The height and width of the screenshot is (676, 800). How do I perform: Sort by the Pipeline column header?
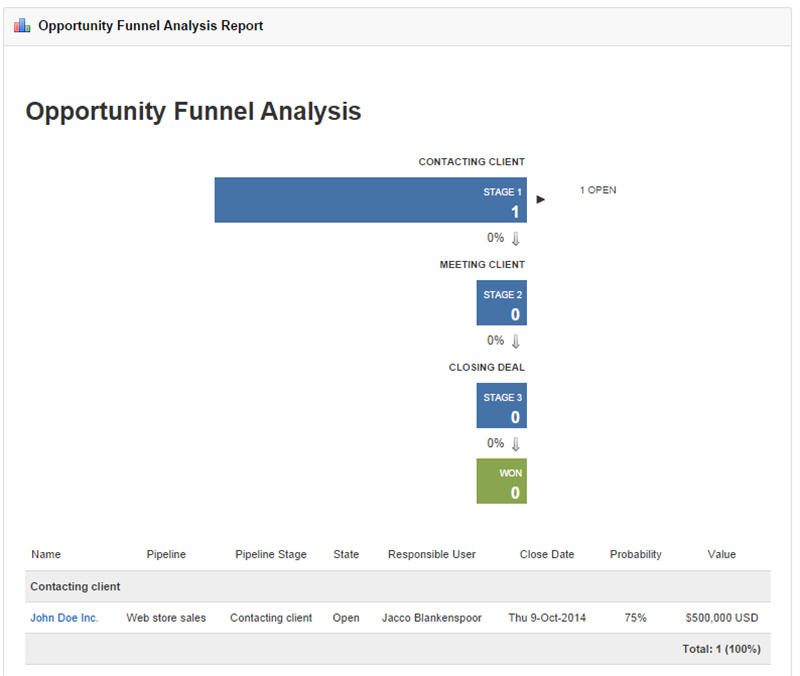(166, 554)
